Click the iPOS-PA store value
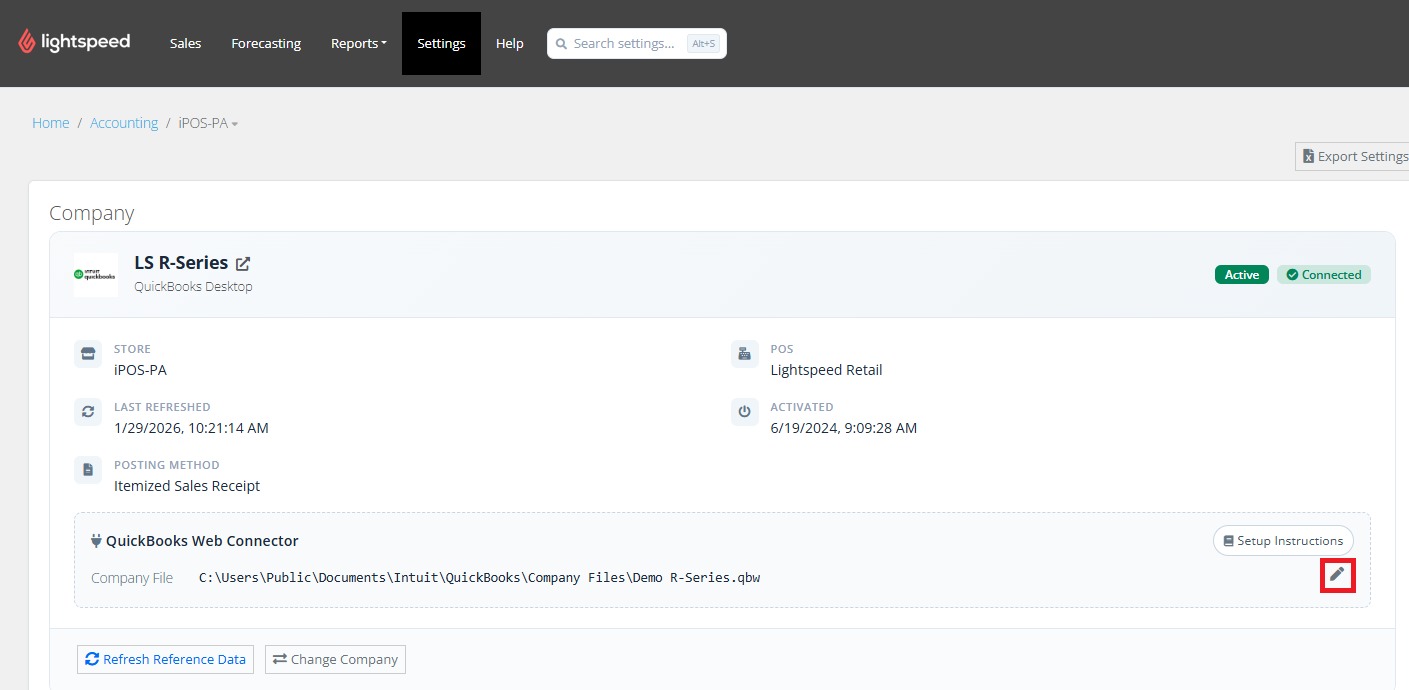1409x690 pixels. [140, 370]
